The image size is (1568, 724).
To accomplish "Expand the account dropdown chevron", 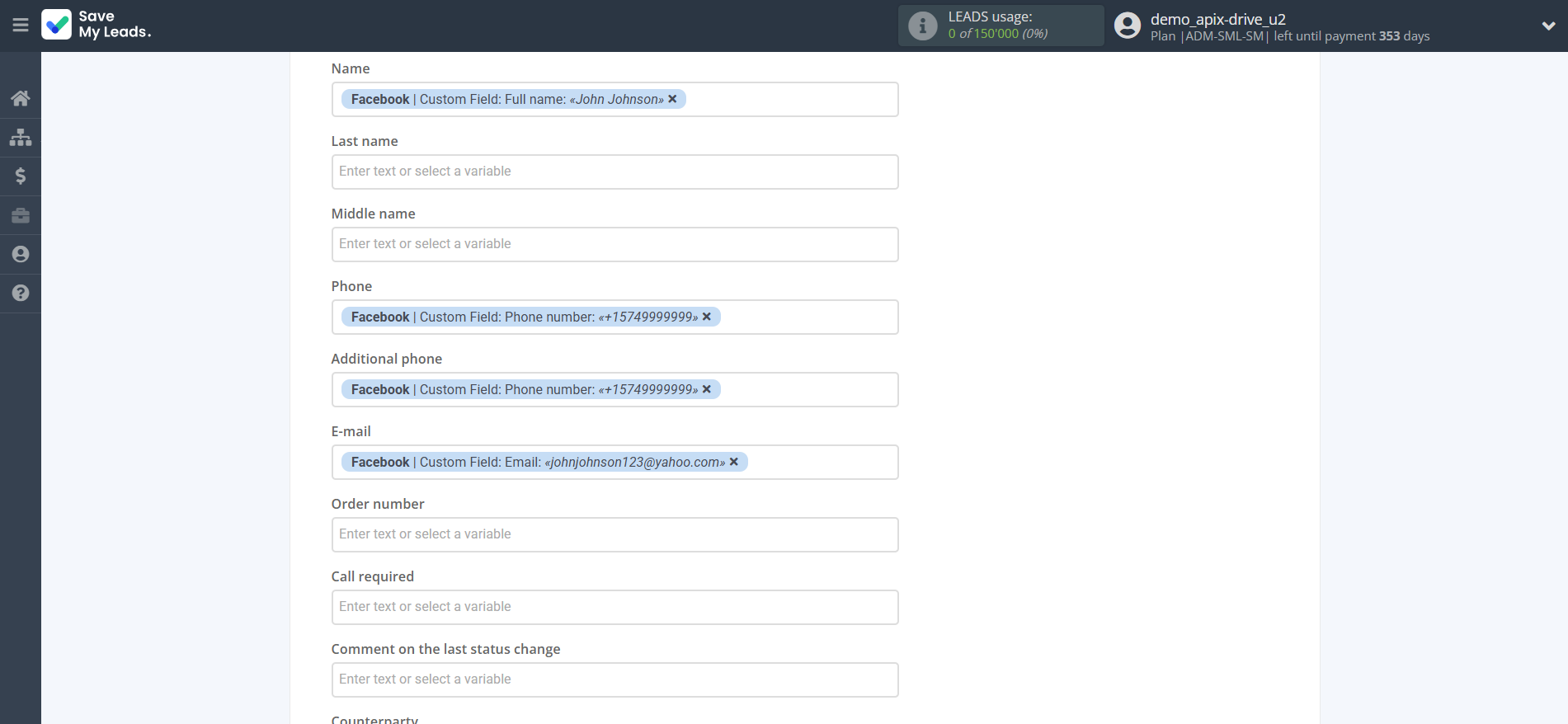I will [x=1548, y=26].
